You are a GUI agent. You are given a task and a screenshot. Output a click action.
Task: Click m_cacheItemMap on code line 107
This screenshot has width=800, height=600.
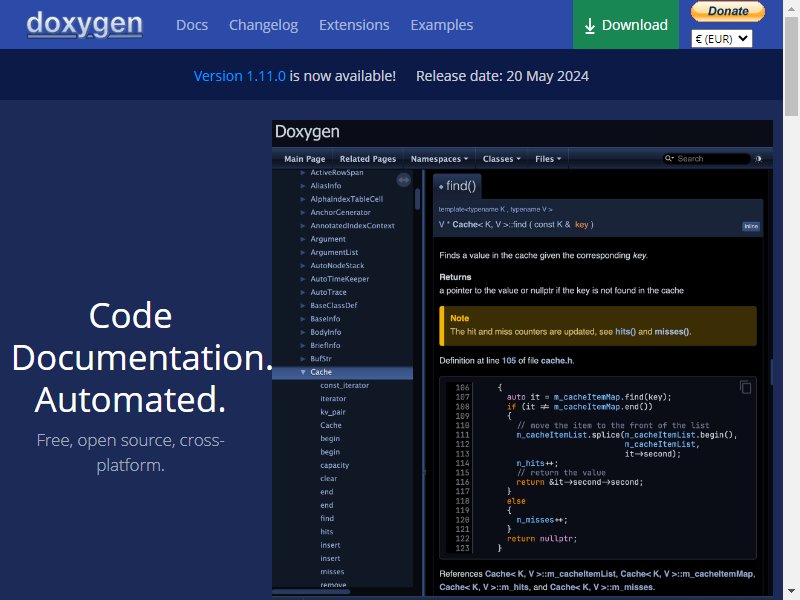587,397
